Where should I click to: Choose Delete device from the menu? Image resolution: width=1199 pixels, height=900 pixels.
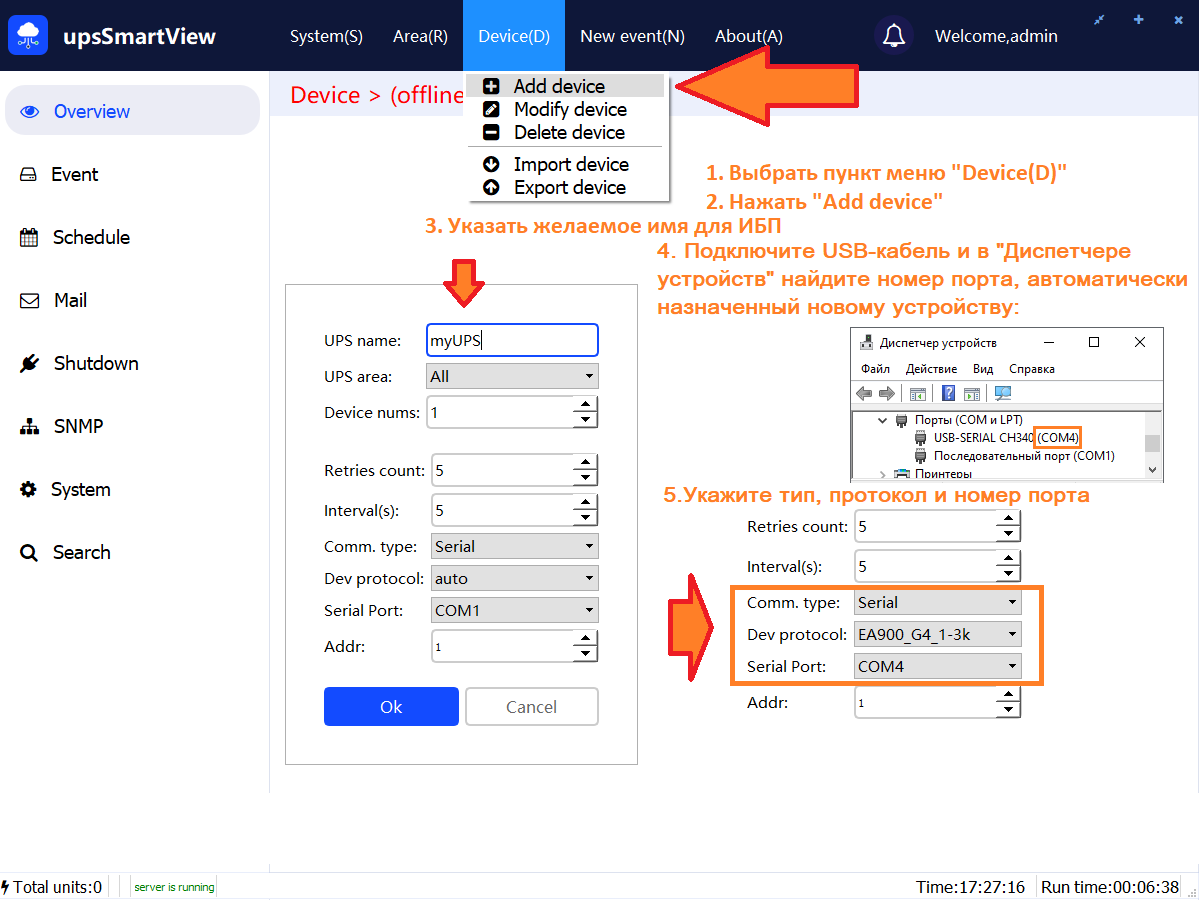coord(566,132)
